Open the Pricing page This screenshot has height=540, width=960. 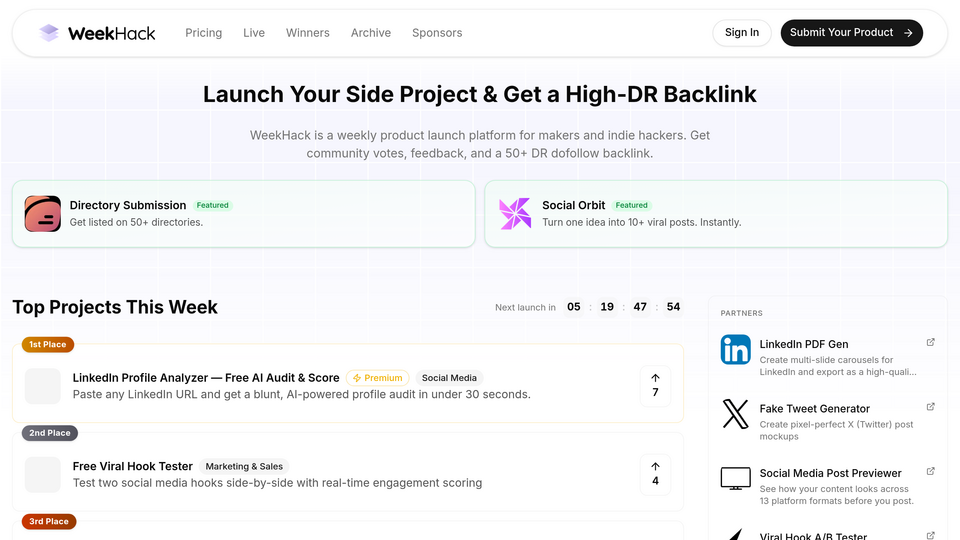tap(204, 33)
